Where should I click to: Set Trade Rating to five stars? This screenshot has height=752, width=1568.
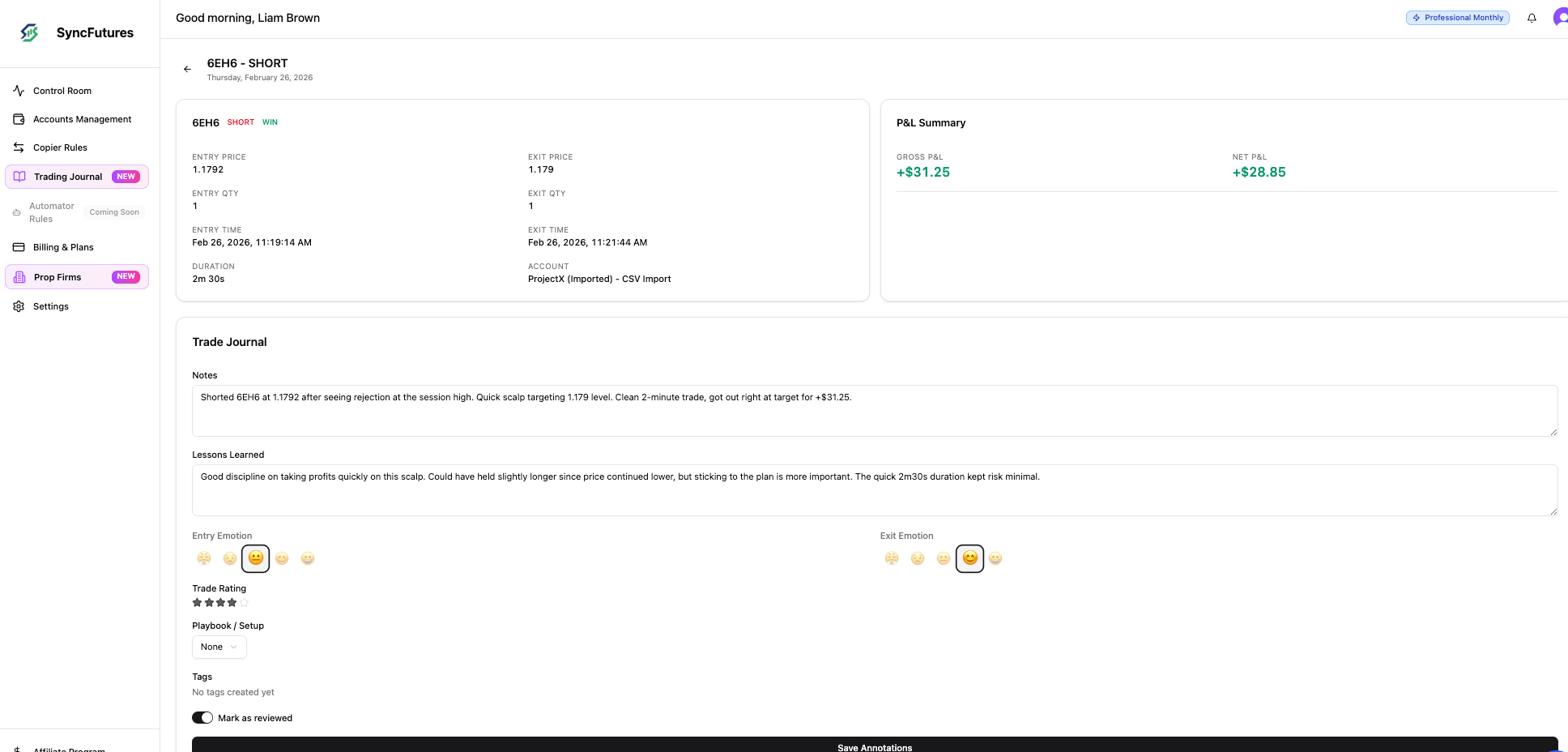(x=243, y=602)
